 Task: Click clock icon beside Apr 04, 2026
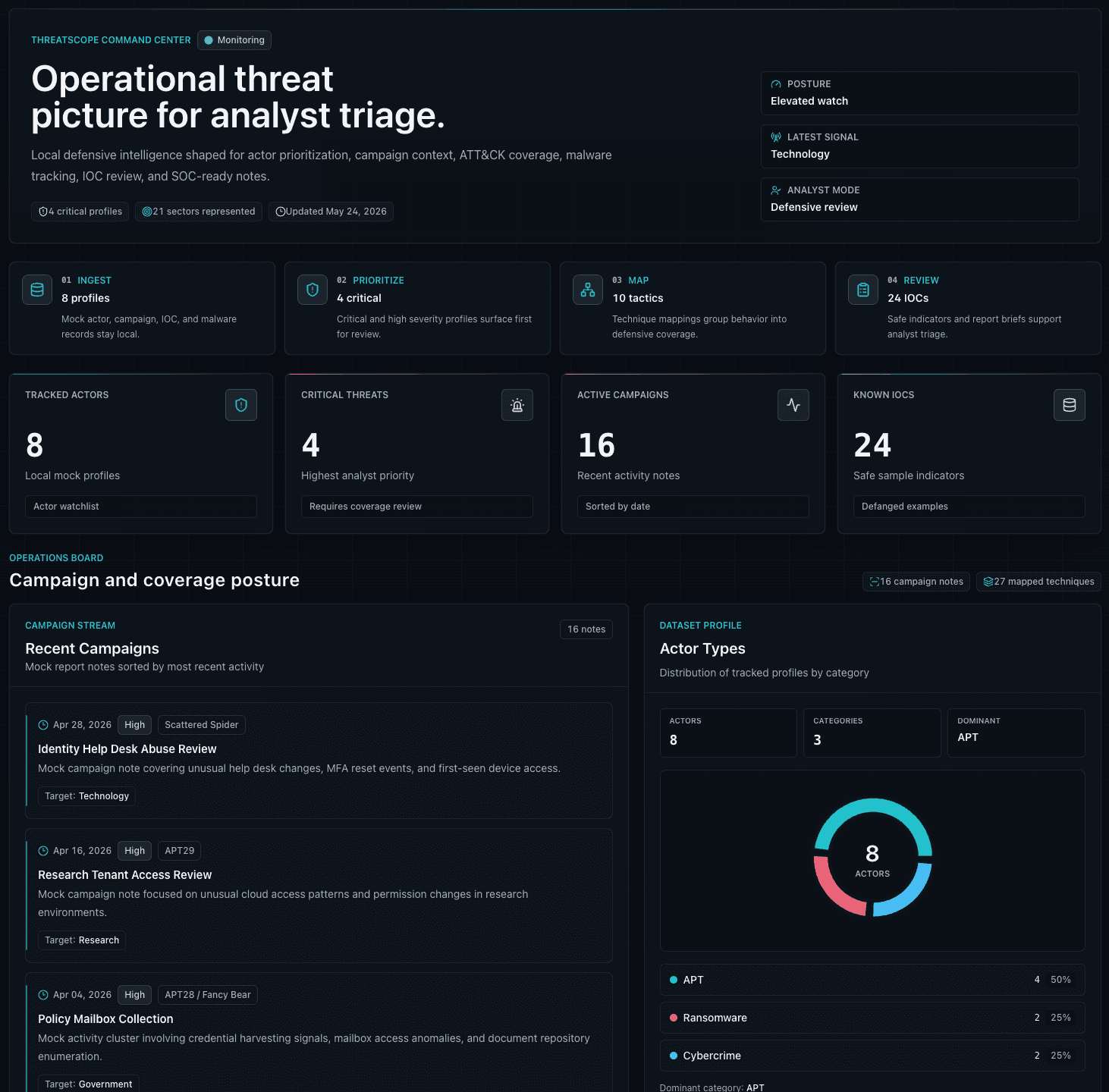[x=43, y=995]
